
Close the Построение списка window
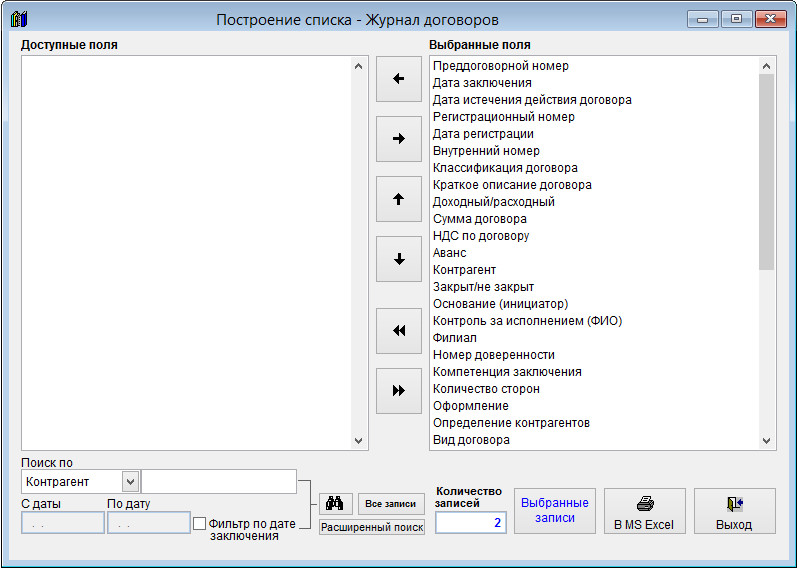(770, 19)
